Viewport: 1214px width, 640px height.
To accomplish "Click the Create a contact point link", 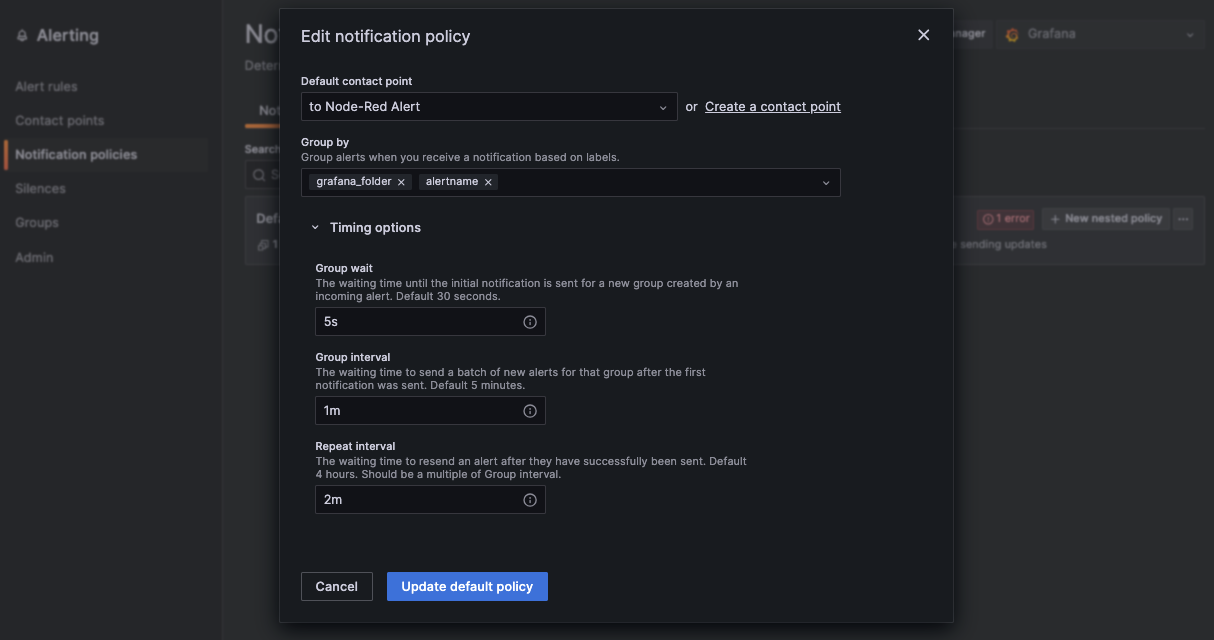I will (772, 107).
